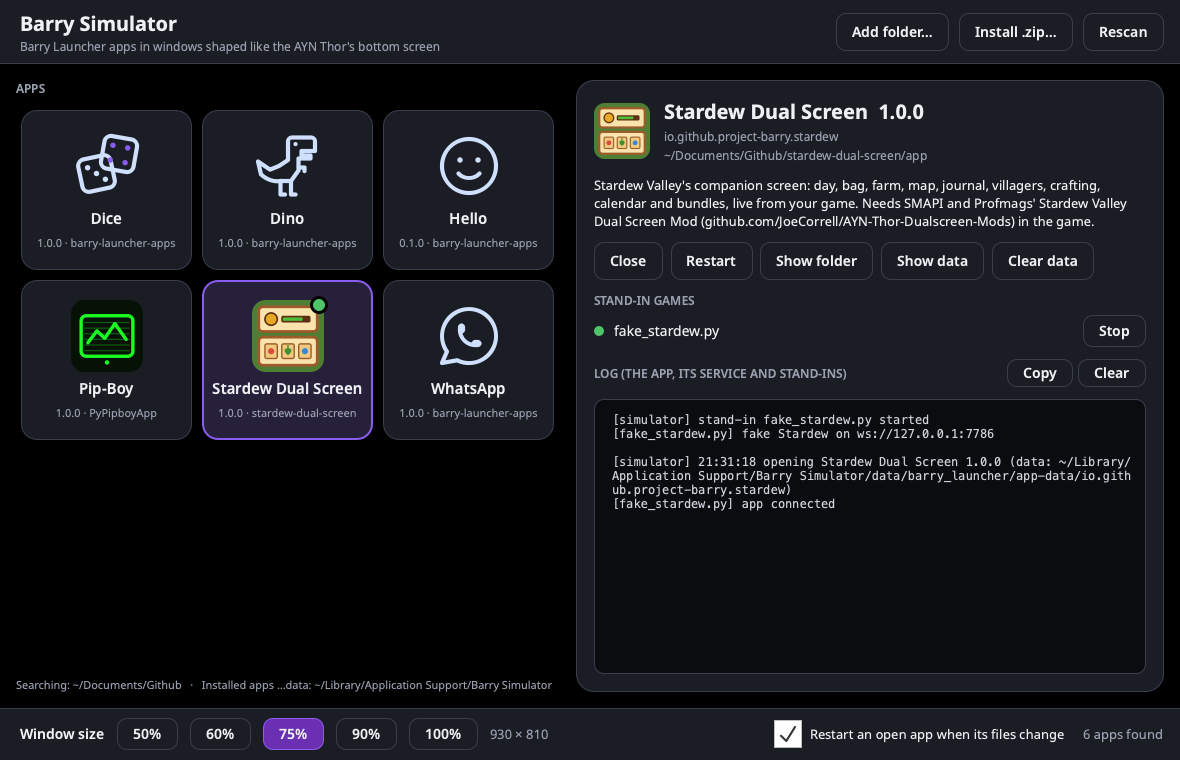Image resolution: width=1180 pixels, height=760 pixels.
Task: Click Add folder... button
Action: [x=892, y=32]
